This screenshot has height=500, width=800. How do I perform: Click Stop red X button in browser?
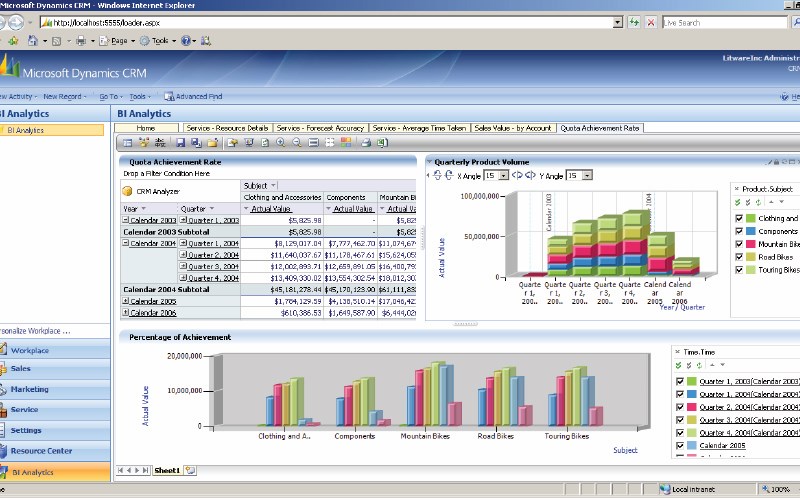click(x=651, y=22)
